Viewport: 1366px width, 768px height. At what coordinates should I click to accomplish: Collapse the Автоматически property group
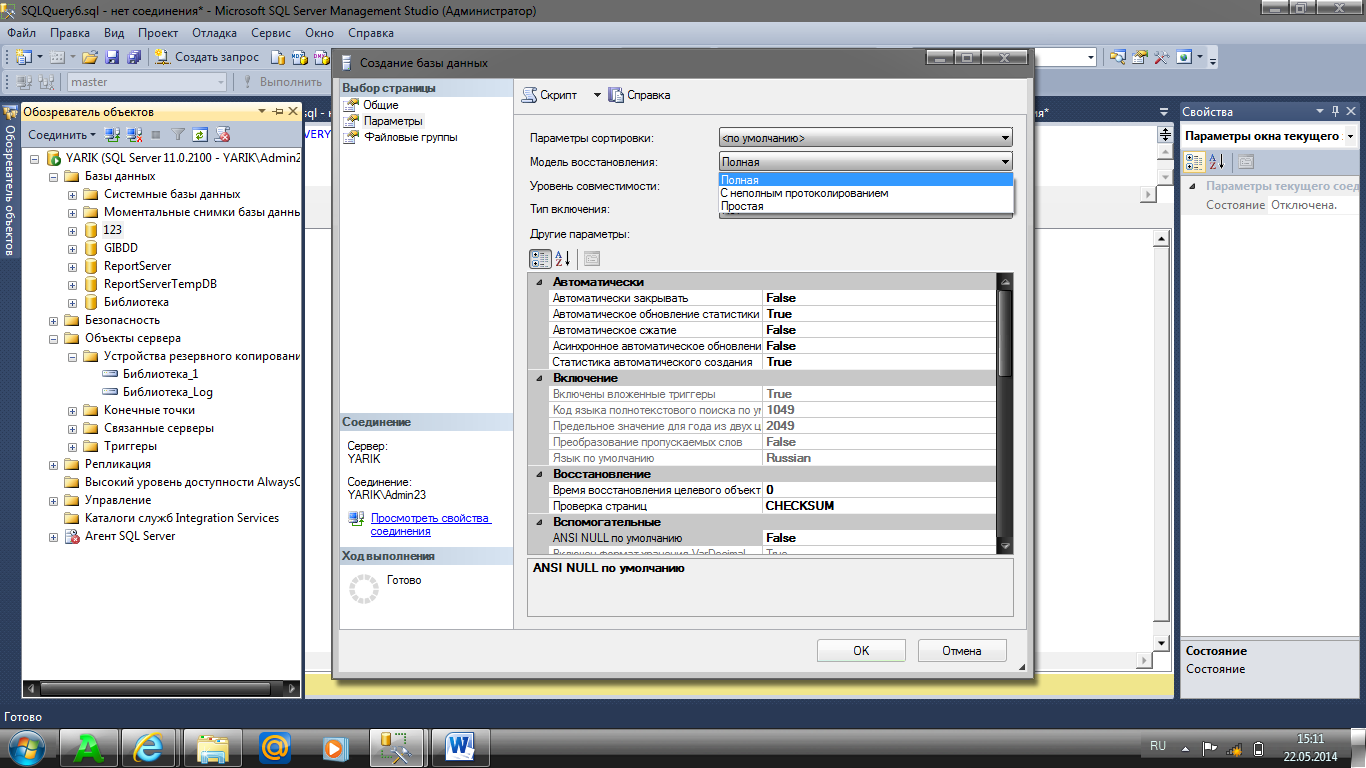click(539, 282)
